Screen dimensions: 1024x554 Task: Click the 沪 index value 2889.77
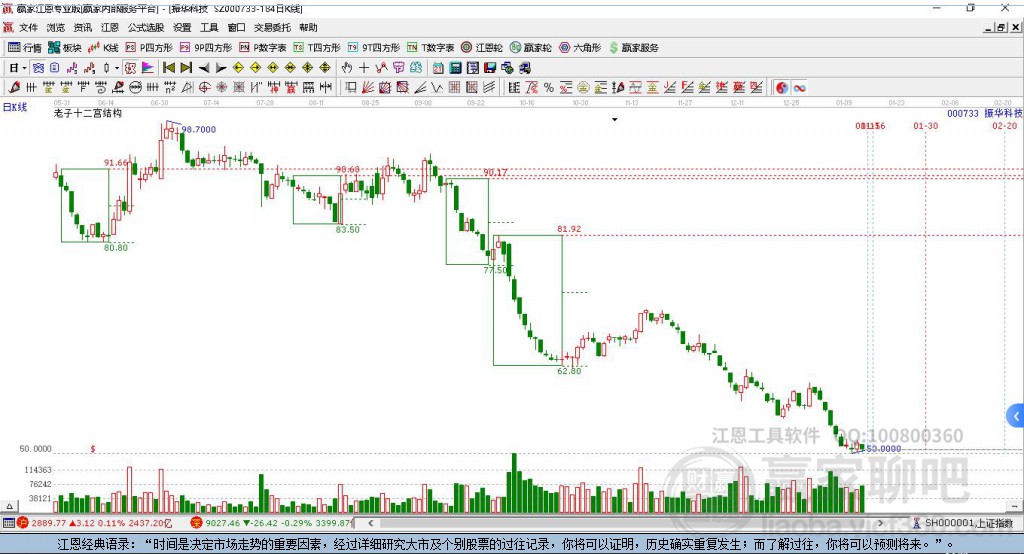click(x=49, y=523)
